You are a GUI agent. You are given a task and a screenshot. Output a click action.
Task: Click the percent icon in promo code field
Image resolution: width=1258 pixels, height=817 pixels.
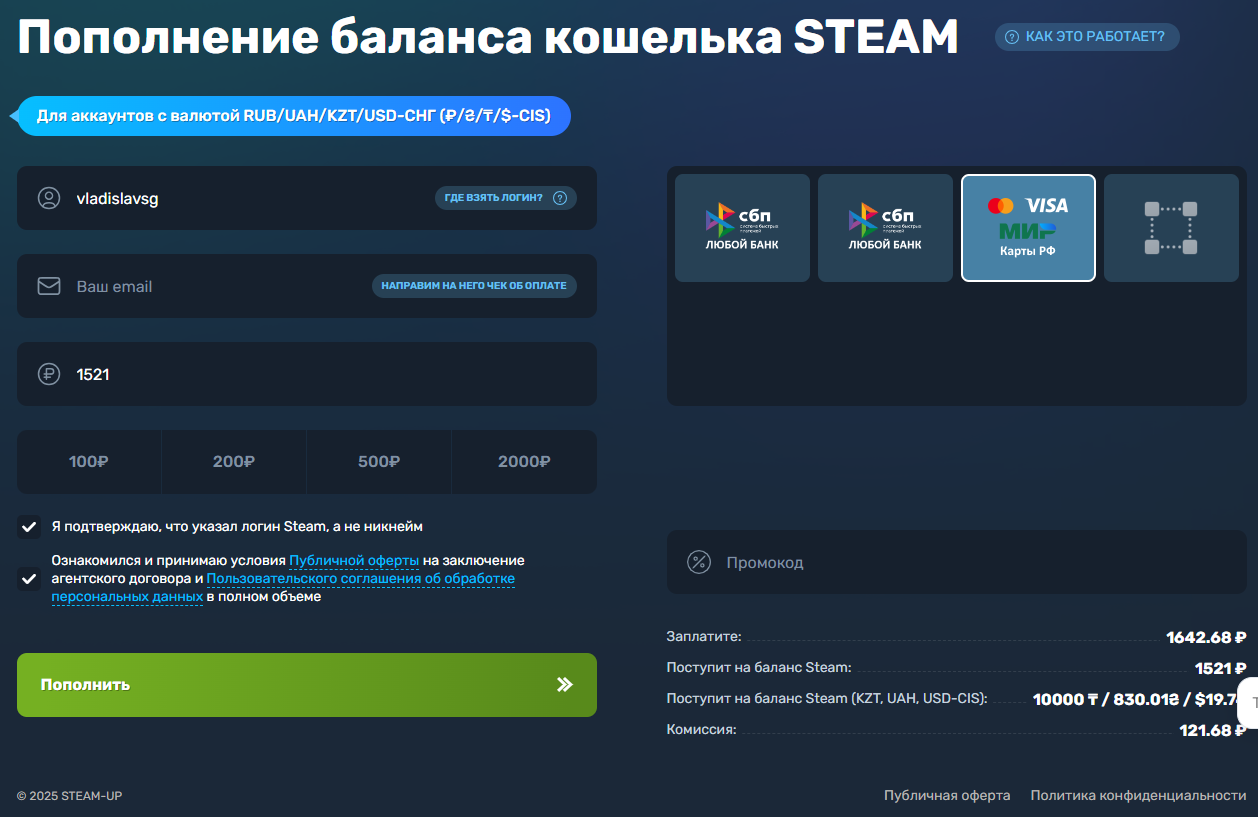699,562
